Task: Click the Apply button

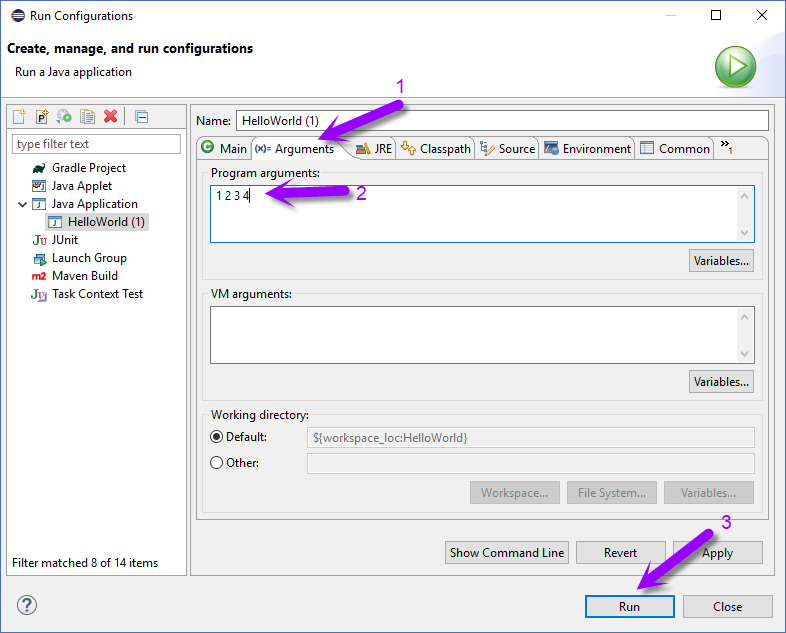Action: (x=718, y=552)
